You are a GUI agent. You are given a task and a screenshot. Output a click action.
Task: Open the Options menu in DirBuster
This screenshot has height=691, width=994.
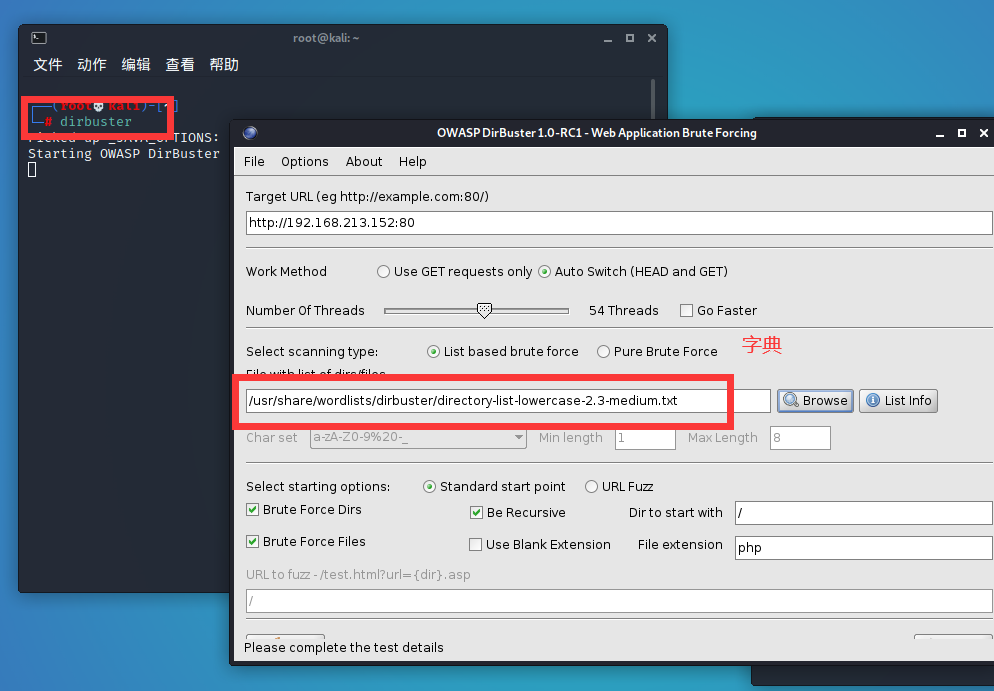click(305, 162)
